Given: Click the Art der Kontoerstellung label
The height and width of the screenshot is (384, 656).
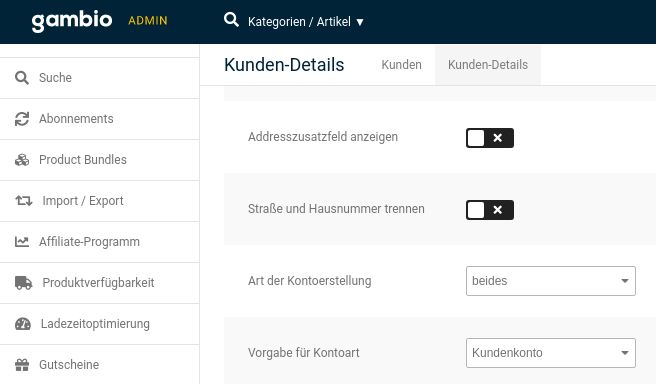Looking at the screenshot, I should 309,281.
